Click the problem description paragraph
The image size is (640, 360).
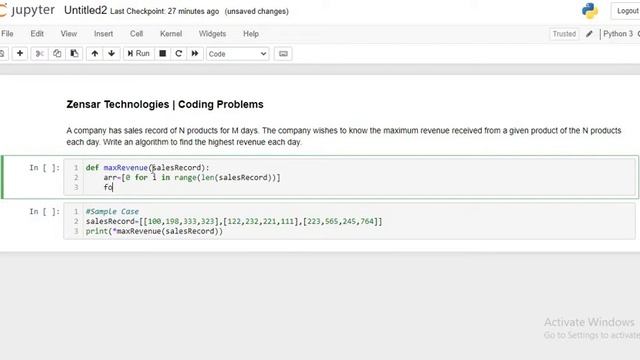(344, 136)
